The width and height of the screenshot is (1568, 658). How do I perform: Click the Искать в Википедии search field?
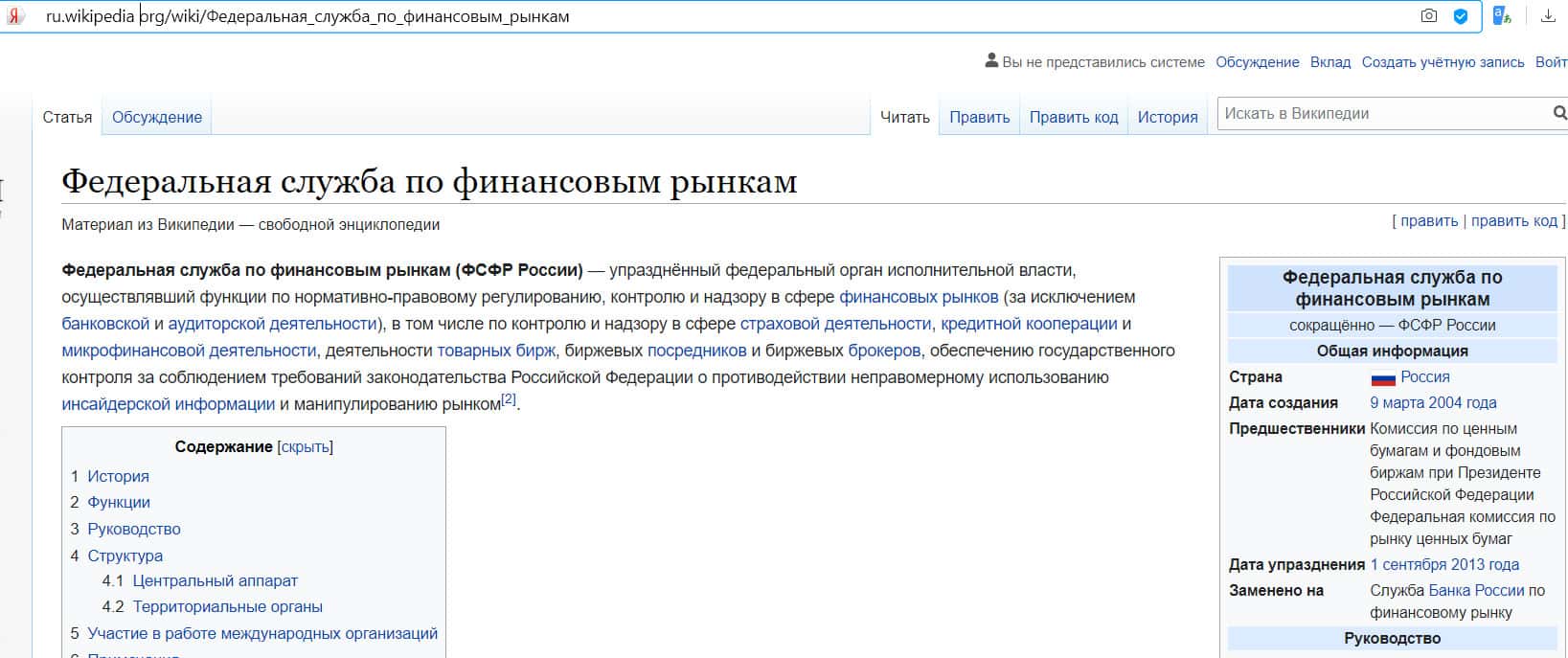1381,113
